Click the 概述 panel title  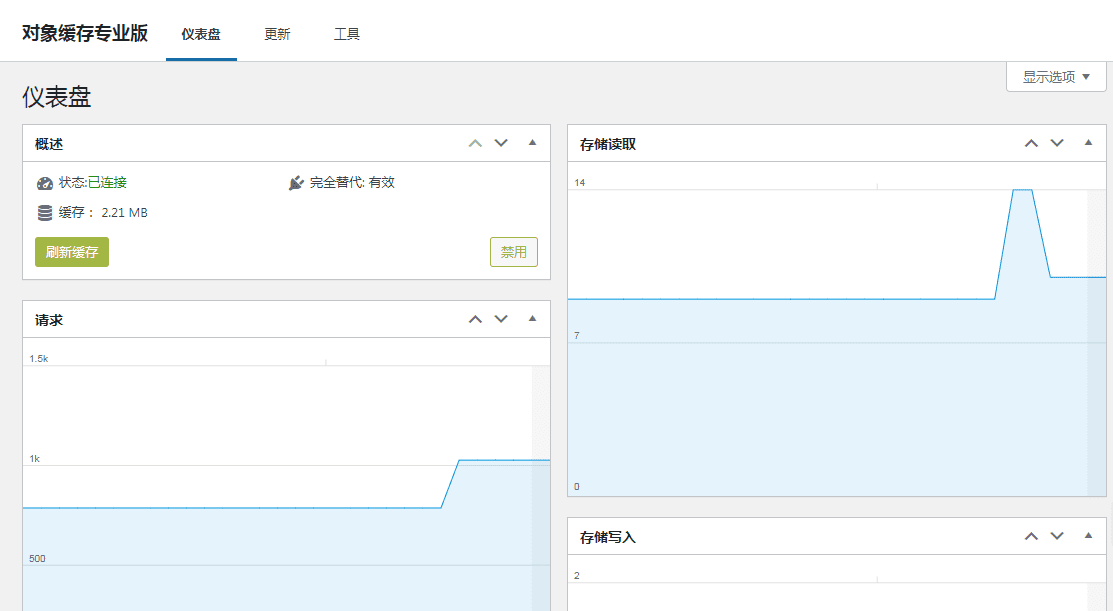pos(49,144)
